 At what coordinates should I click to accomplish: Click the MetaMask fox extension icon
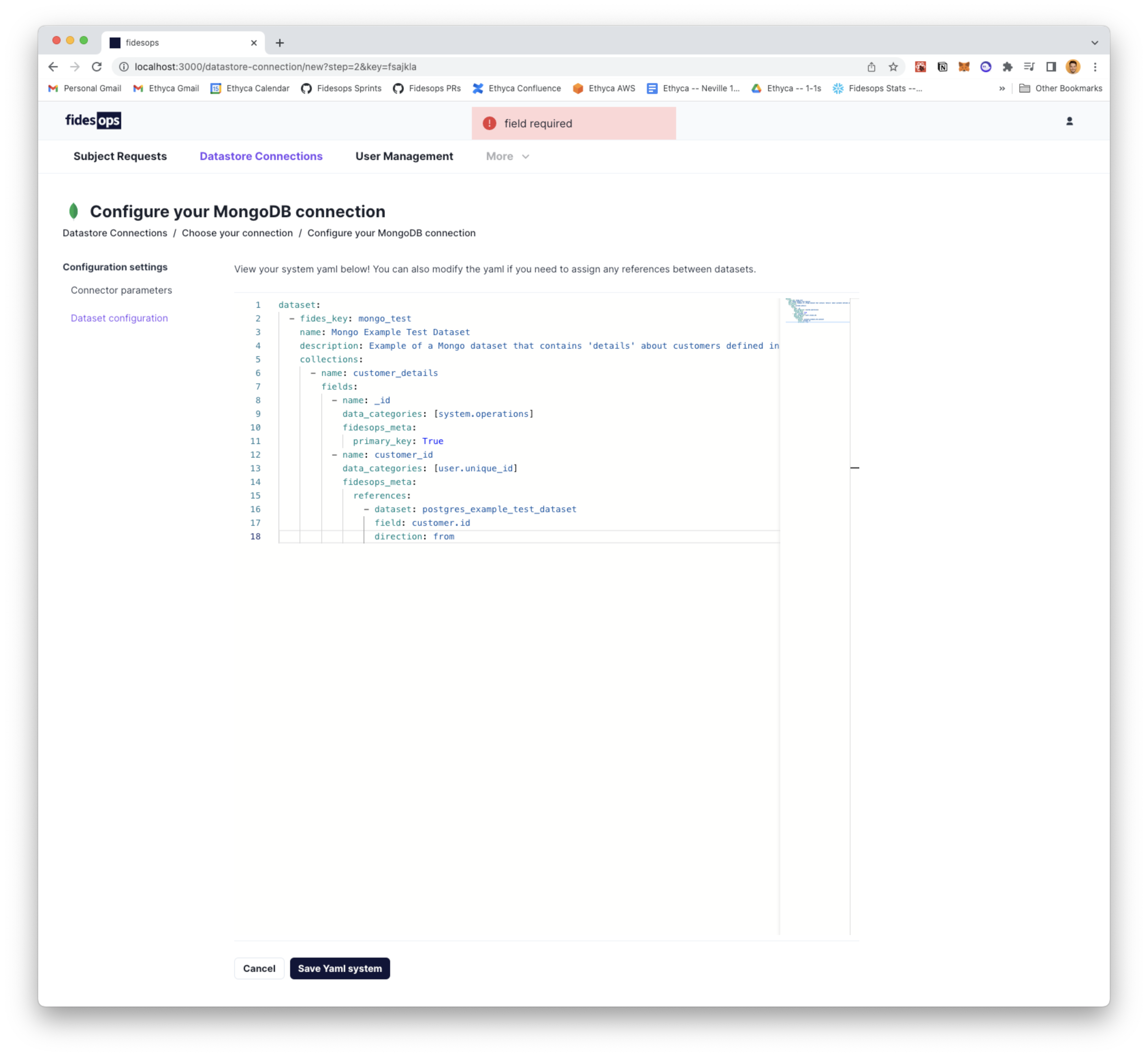tap(964, 67)
